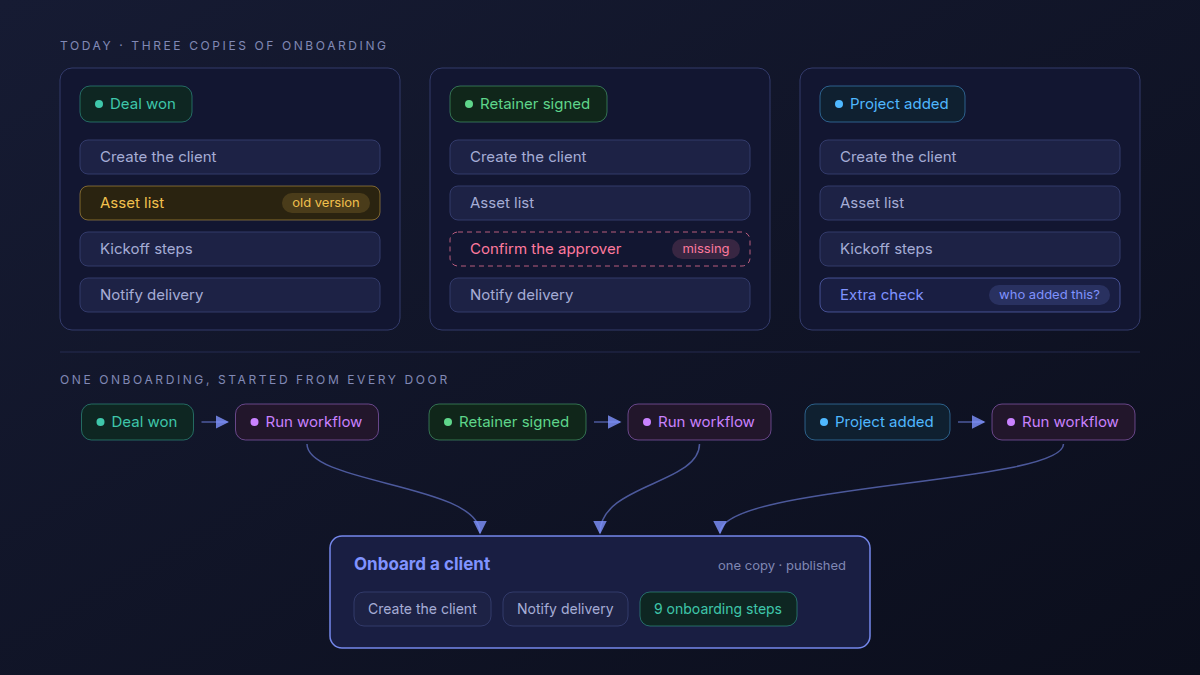Click the One onboarding, started from every door heading
This screenshot has height=675, width=1200.
point(255,380)
